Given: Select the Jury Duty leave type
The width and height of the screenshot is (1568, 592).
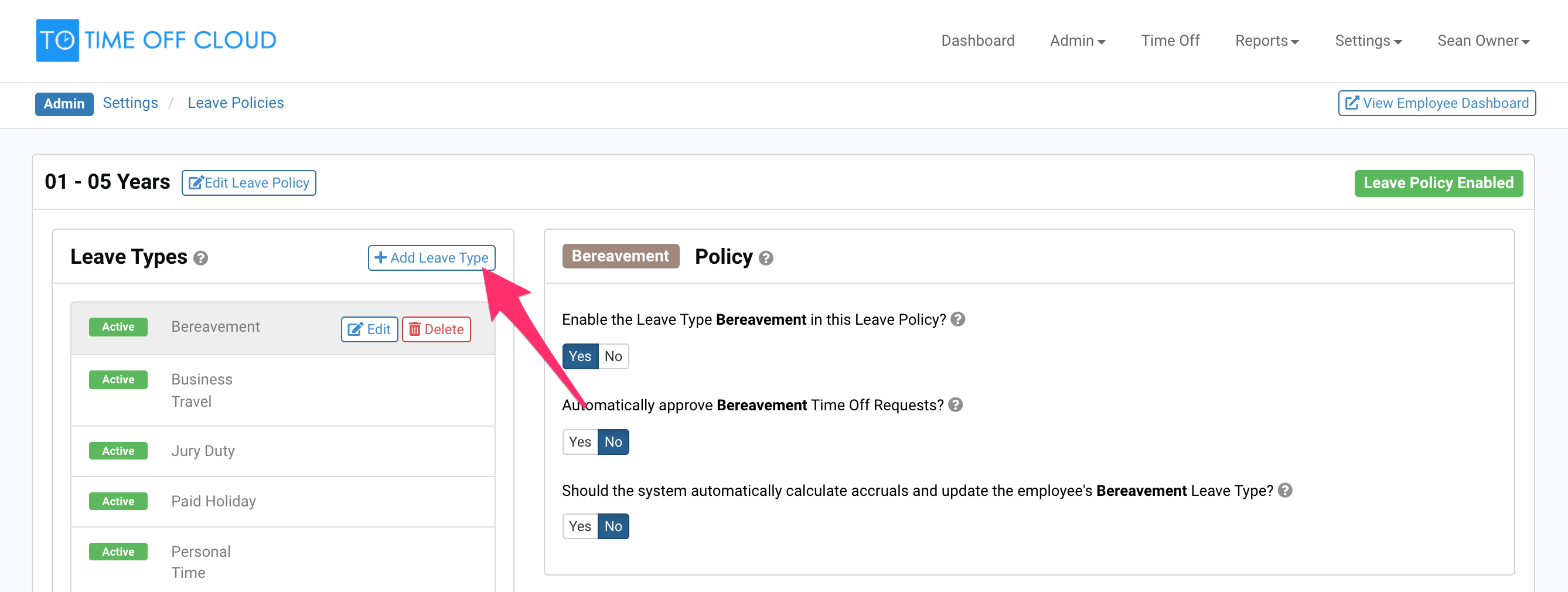Looking at the screenshot, I should click(283, 451).
